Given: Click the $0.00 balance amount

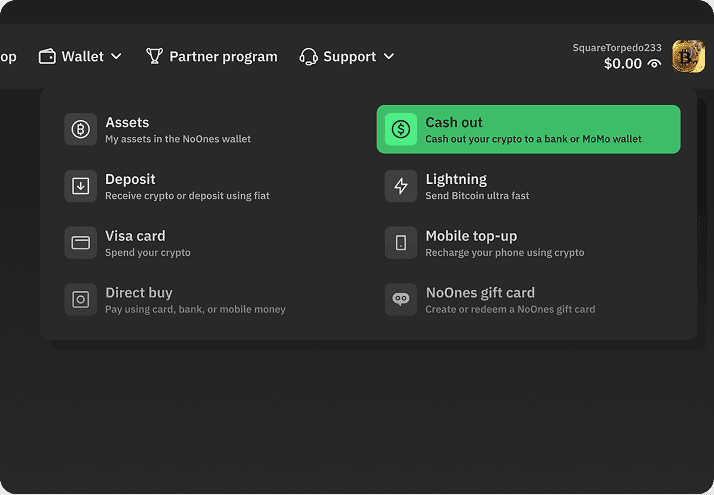Looking at the screenshot, I should 622,64.
